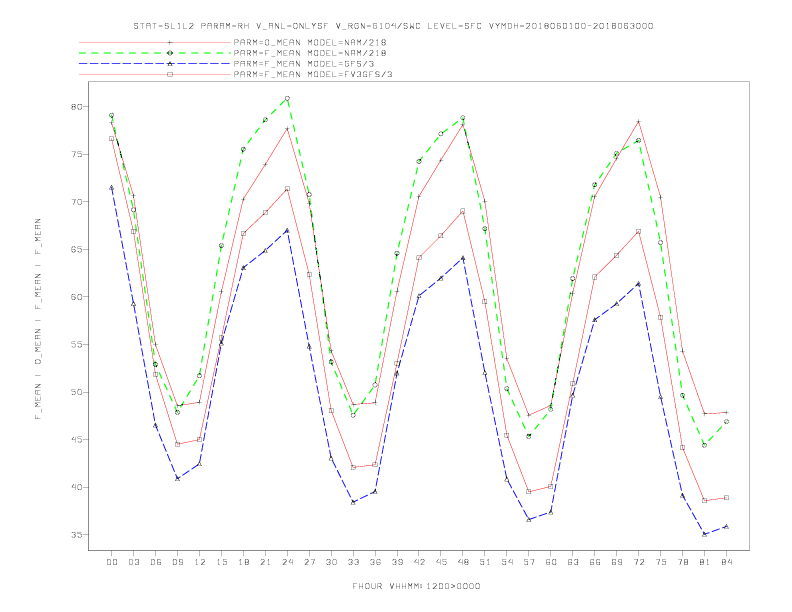Click x-axis forecast hour label 00
This screenshot has height=612, width=792.
click(x=112, y=562)
